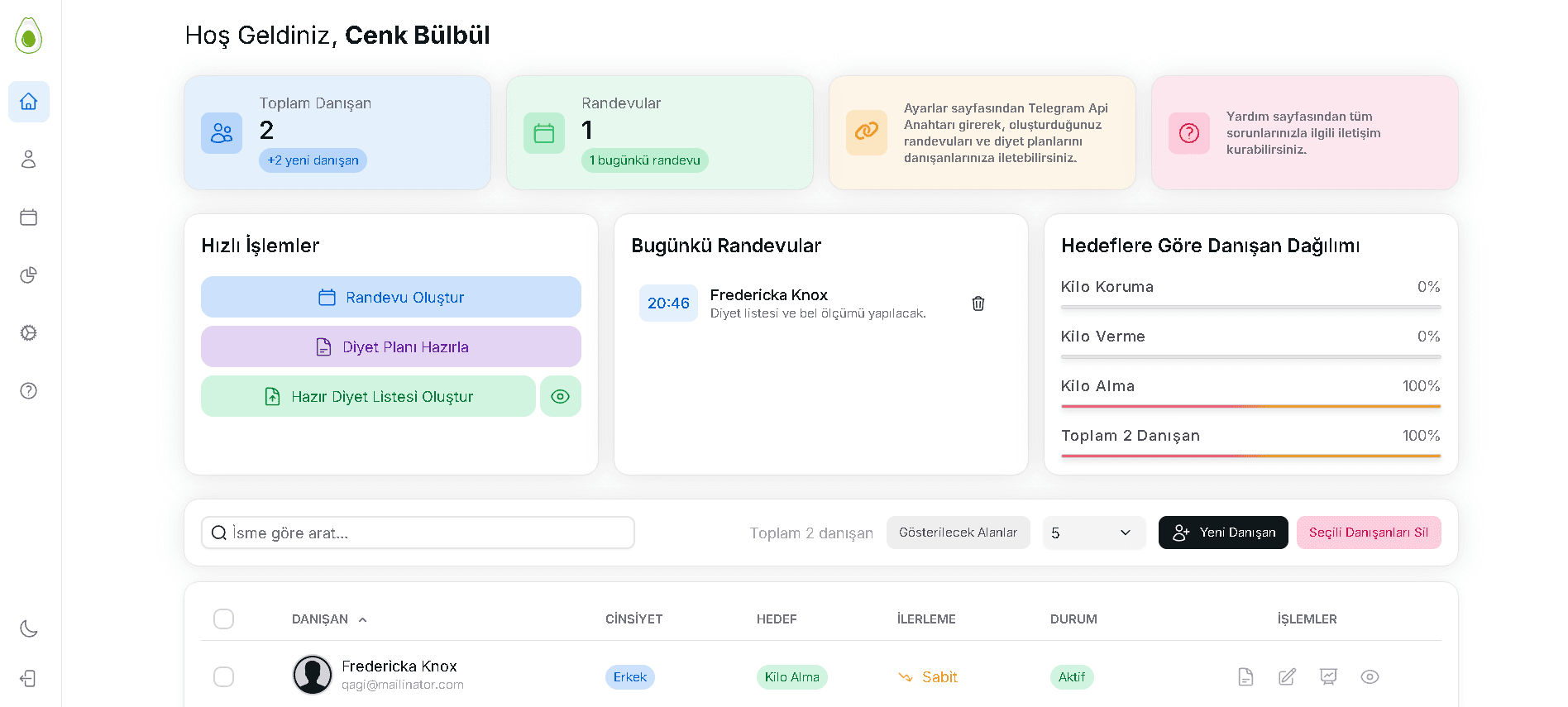Click the Telegram Api info card text
This screenshot has height=707, width=1568.
(x=1006, y=133)
